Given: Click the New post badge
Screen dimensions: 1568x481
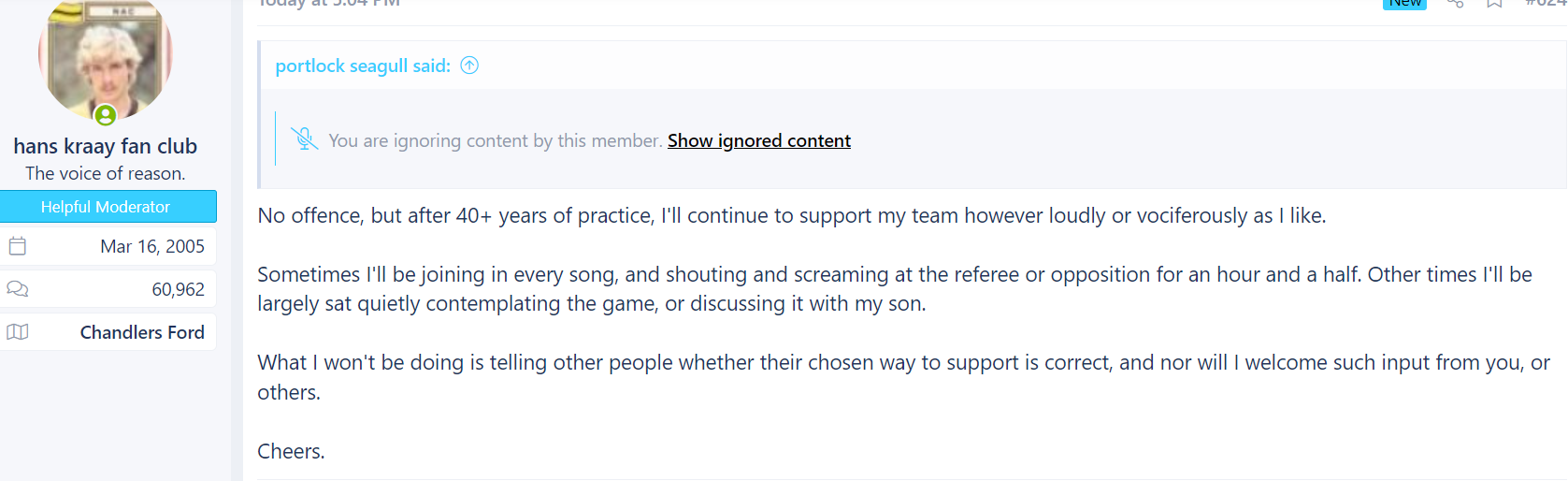Looking at the screenshot, I should pyautogui.click(x=1404, y=4).
